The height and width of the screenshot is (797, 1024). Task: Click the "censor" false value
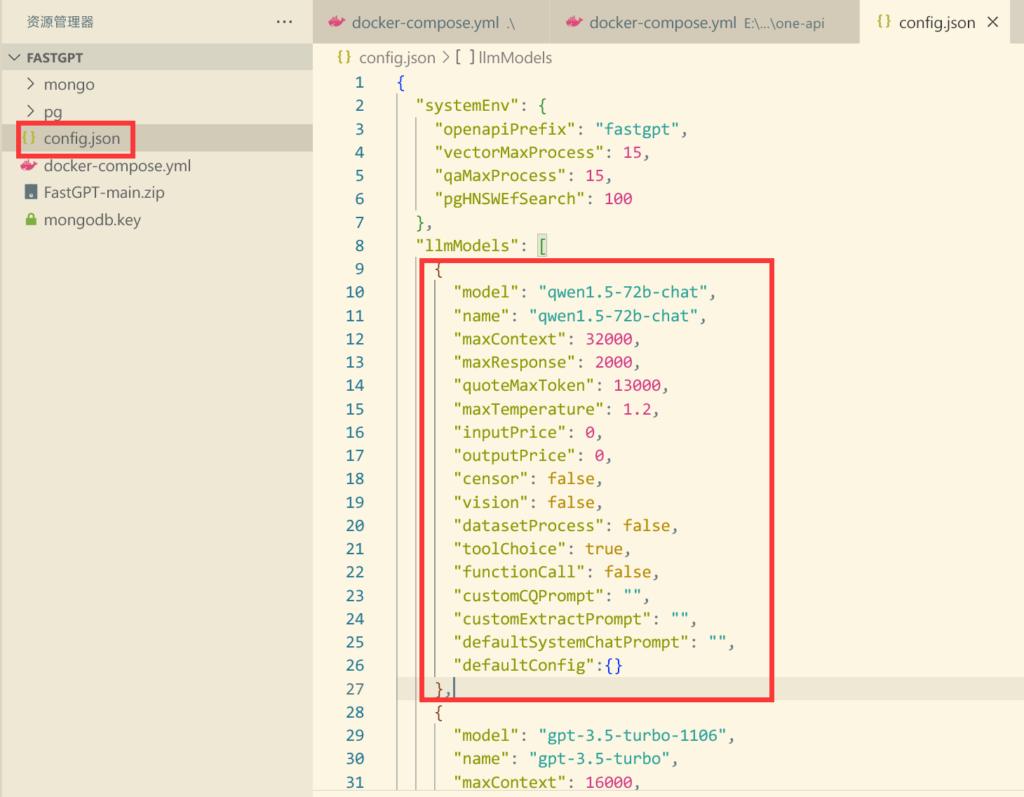[571, 479]
